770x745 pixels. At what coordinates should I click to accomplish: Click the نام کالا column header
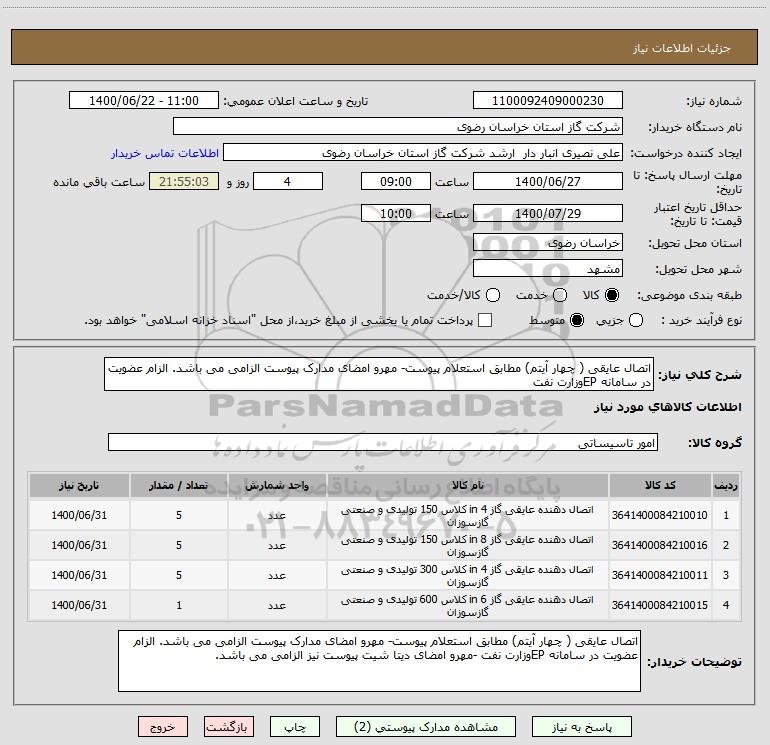click(468, 486)
